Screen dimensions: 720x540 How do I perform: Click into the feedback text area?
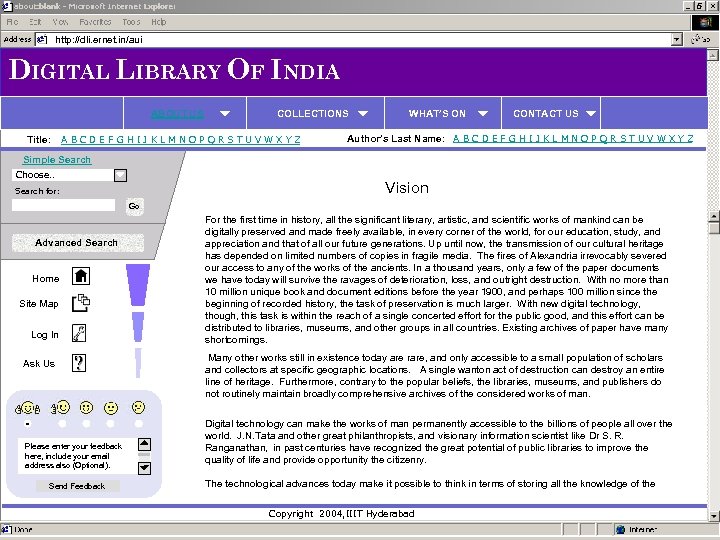[78, 456]
